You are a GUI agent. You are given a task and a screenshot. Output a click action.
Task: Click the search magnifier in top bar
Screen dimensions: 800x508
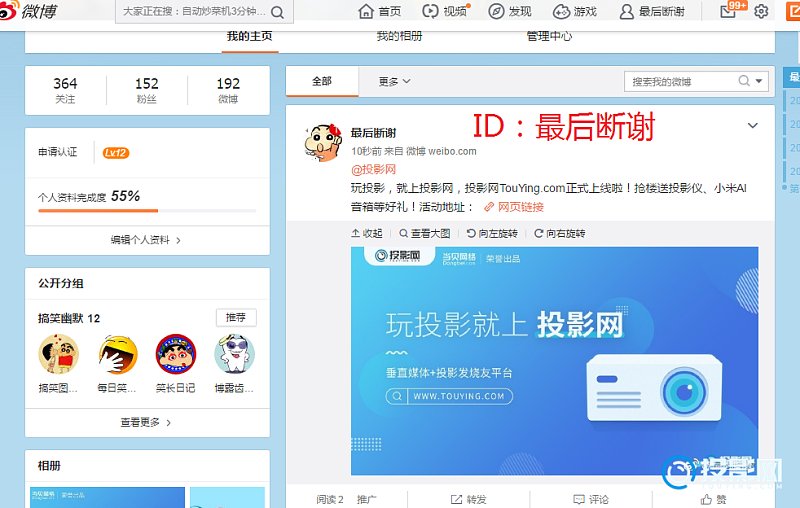click(278, 12)
